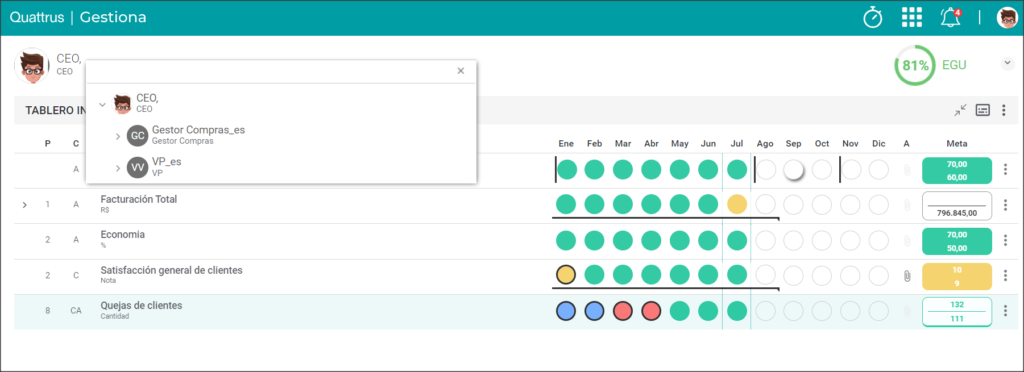Image resolution: width=1024 pixels, height=372 pixels.
Task: Click the Dic month column header
Action: [x=879, y=144]
